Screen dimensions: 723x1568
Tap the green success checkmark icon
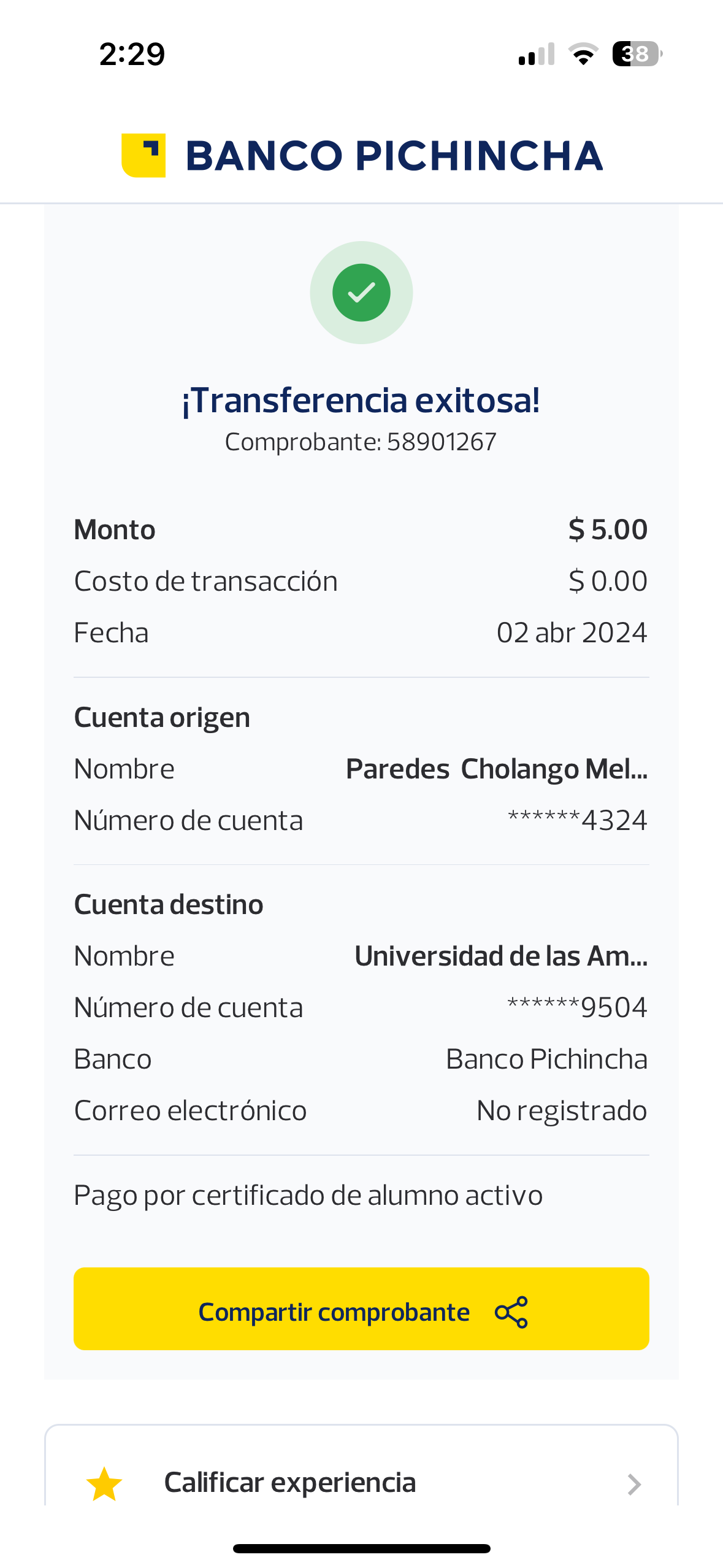click(361, 293)
